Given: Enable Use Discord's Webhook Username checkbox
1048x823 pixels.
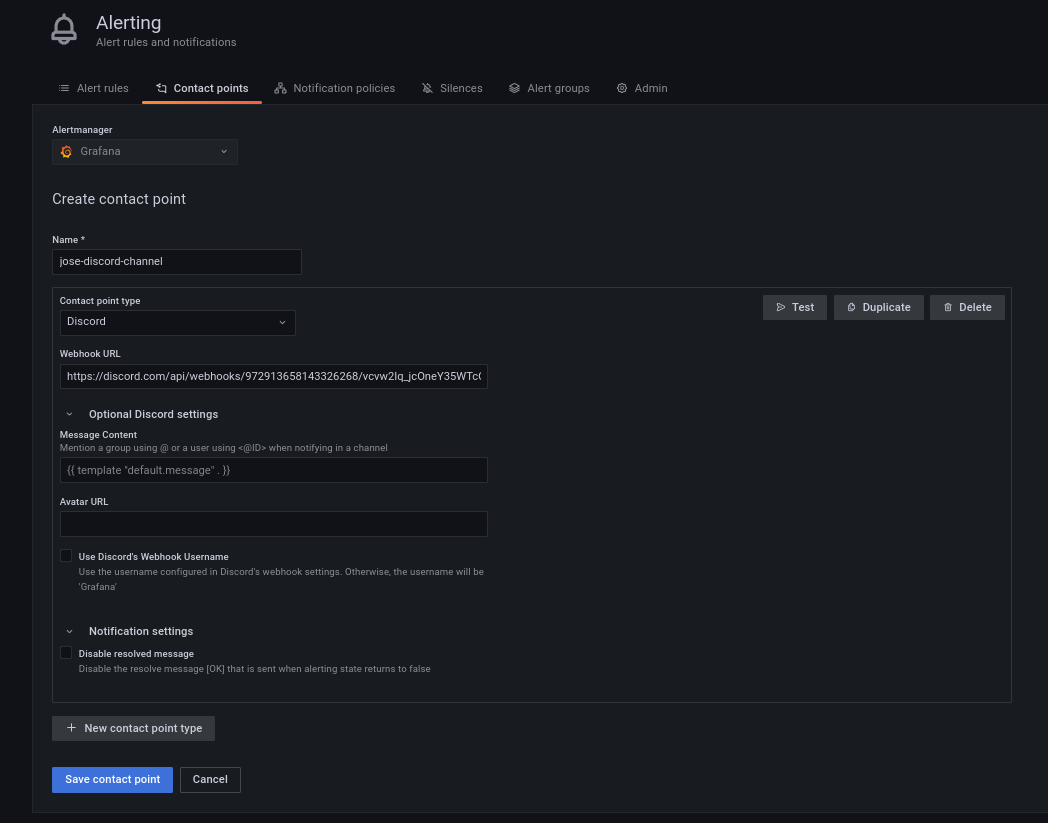Looking at the screenshot, I should pos(66,556).
